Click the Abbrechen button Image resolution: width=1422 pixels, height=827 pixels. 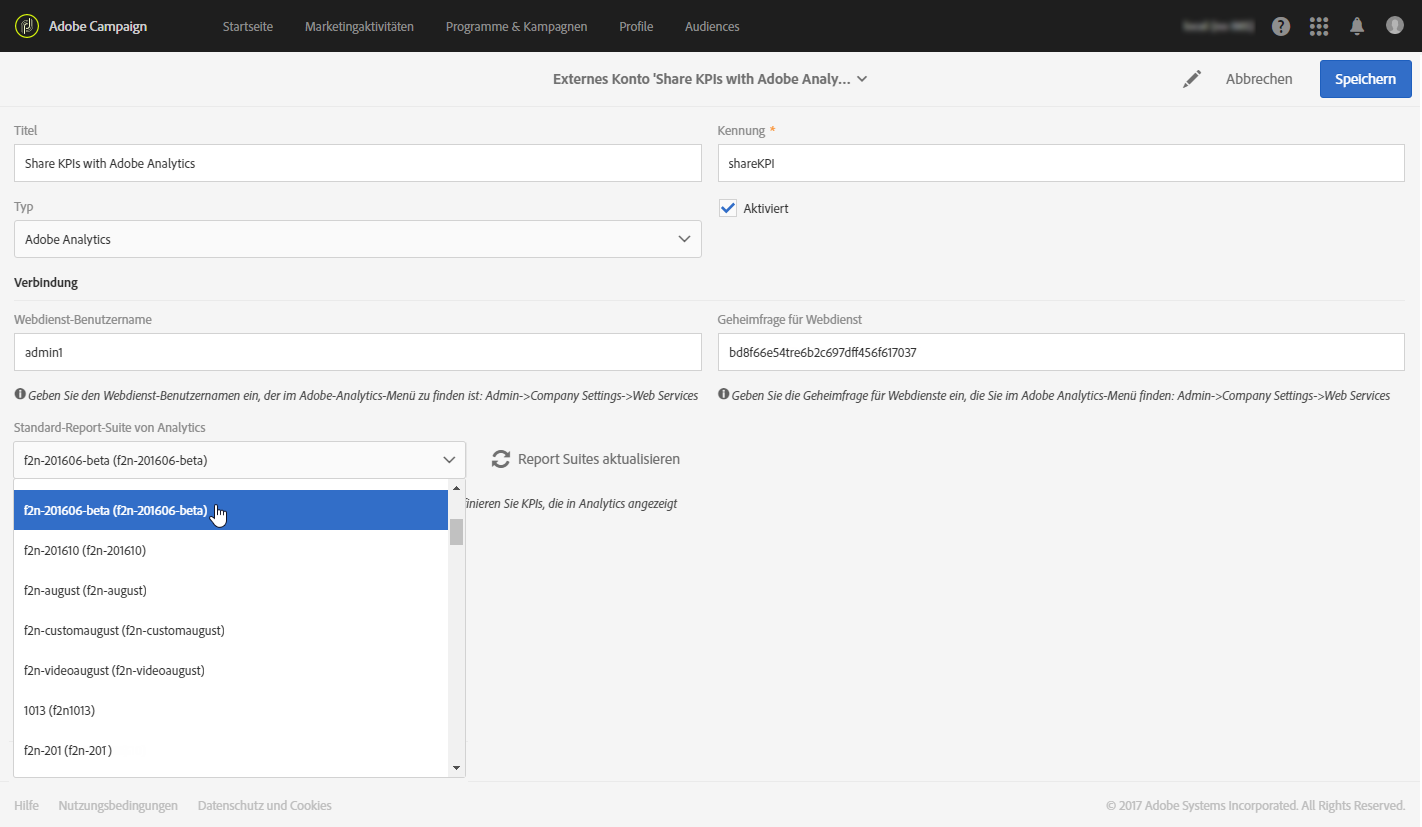pyautogui.click(x=1259, y=79)
